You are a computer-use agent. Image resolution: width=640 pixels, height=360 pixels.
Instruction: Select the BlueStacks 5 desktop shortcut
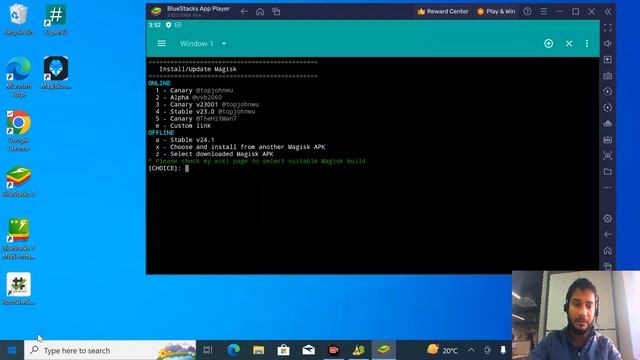tap(18, 182)
